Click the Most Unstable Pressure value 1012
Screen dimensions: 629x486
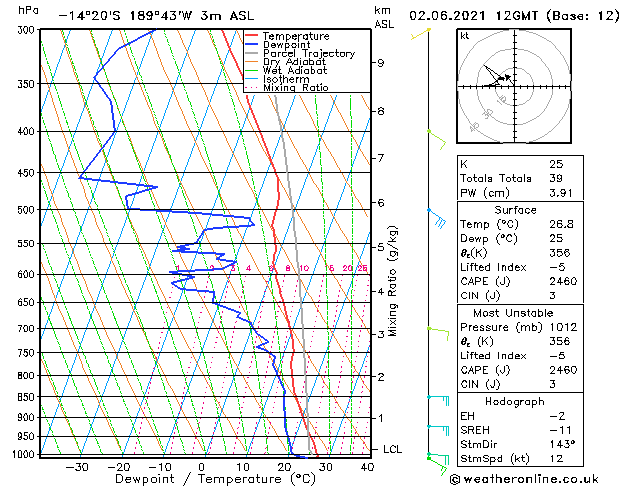pyautogui.click(x=563, y=327)
